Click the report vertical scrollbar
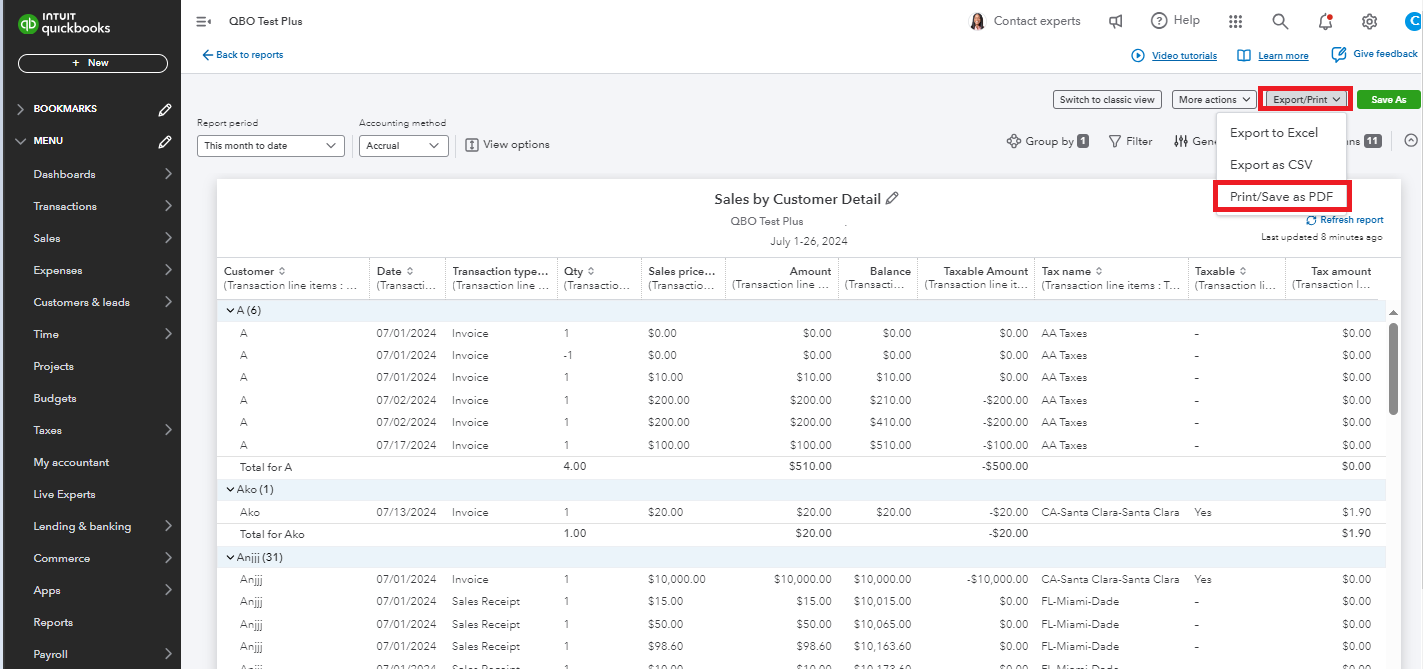Image resolution: width=1423 pixels, height=669 pixels. 1393,368
